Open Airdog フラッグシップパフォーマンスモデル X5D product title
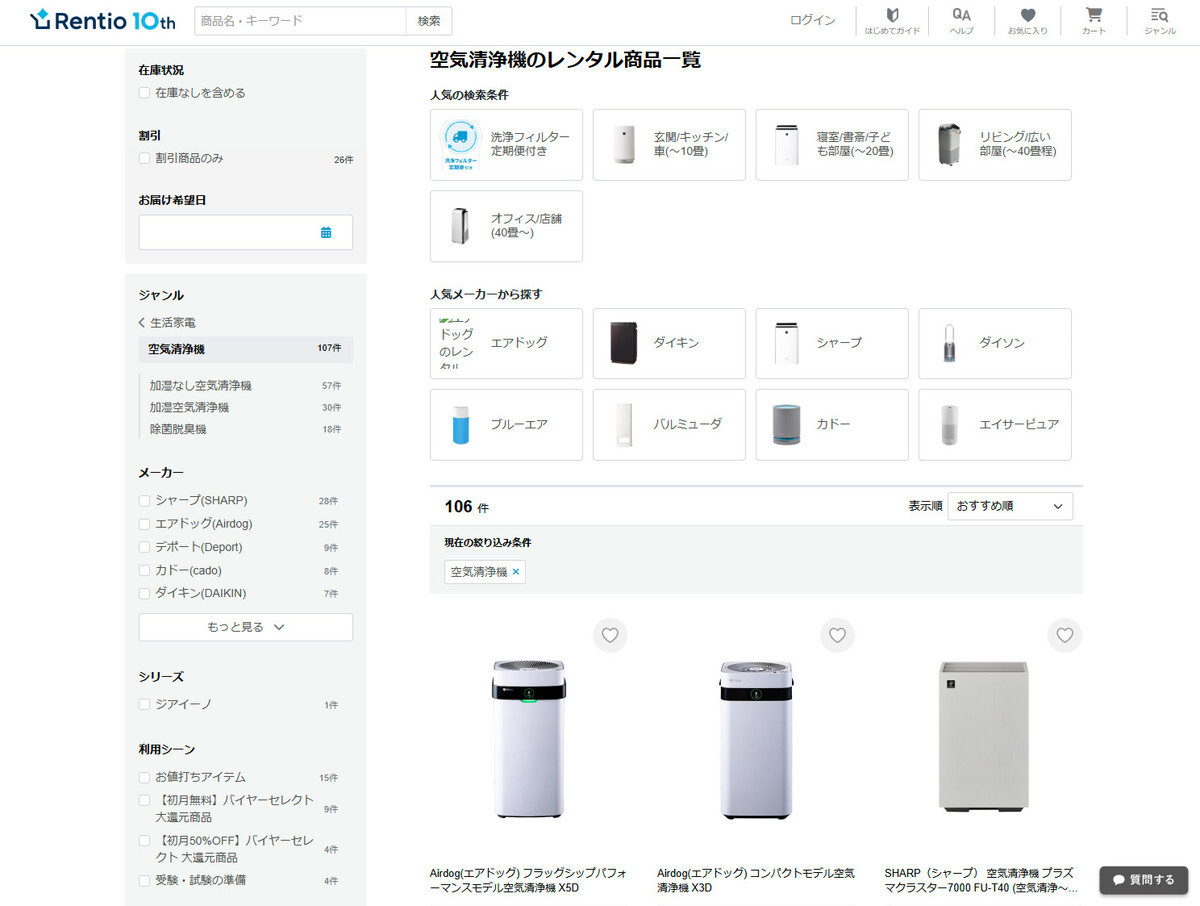This screenshot has height=906, width=1200. (x=529, y=880)
